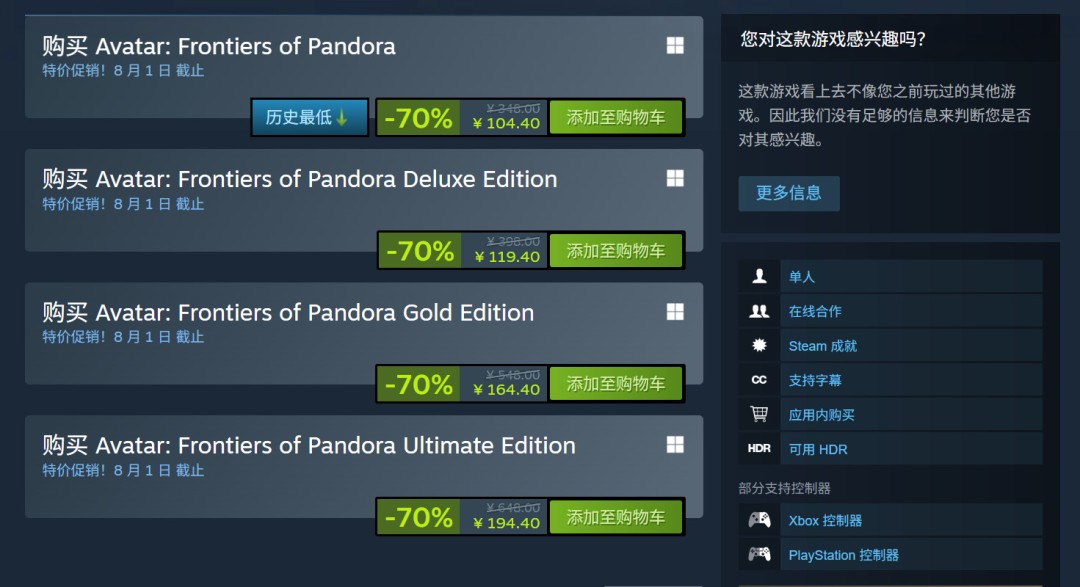The image size is (1080, 587).
Task: Add Ultimate Edition to cart
Action: [616, 517]
